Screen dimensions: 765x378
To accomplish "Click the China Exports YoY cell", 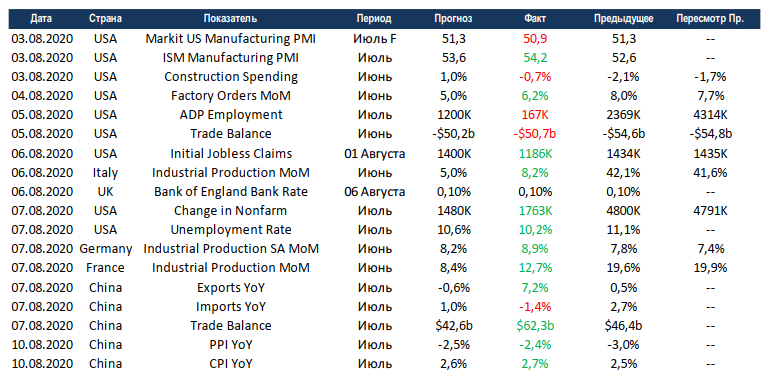I will click(x=230, y=288).
